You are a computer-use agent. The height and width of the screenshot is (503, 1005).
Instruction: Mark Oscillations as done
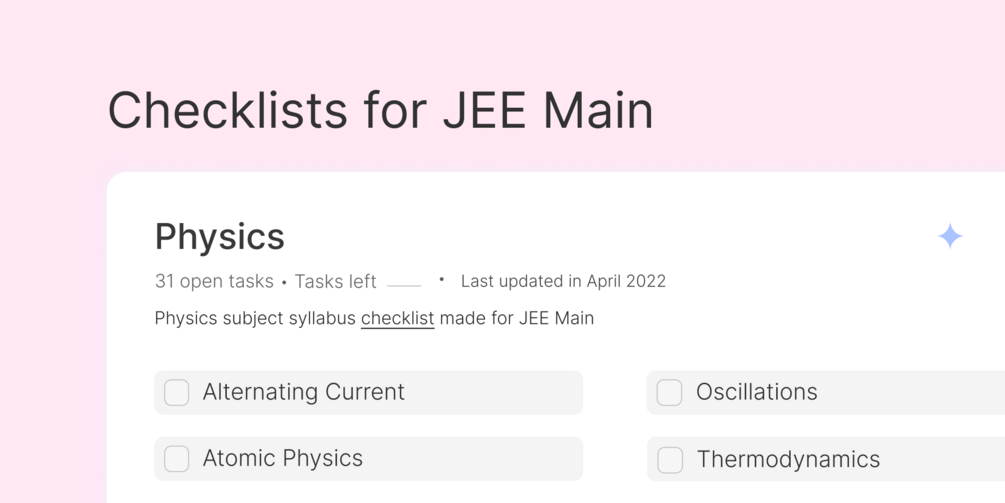pyautogui.click(x=670, y=392)
